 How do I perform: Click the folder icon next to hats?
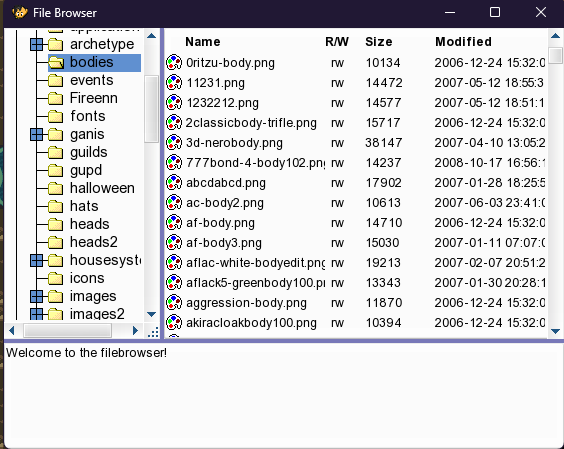point(55,206)
